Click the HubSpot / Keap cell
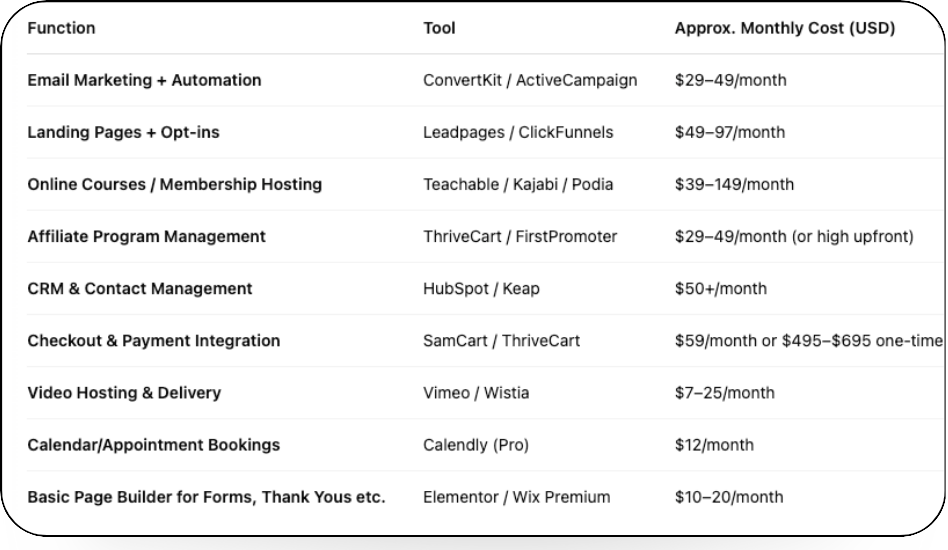948x550 pixels. [x=481, y=289]
